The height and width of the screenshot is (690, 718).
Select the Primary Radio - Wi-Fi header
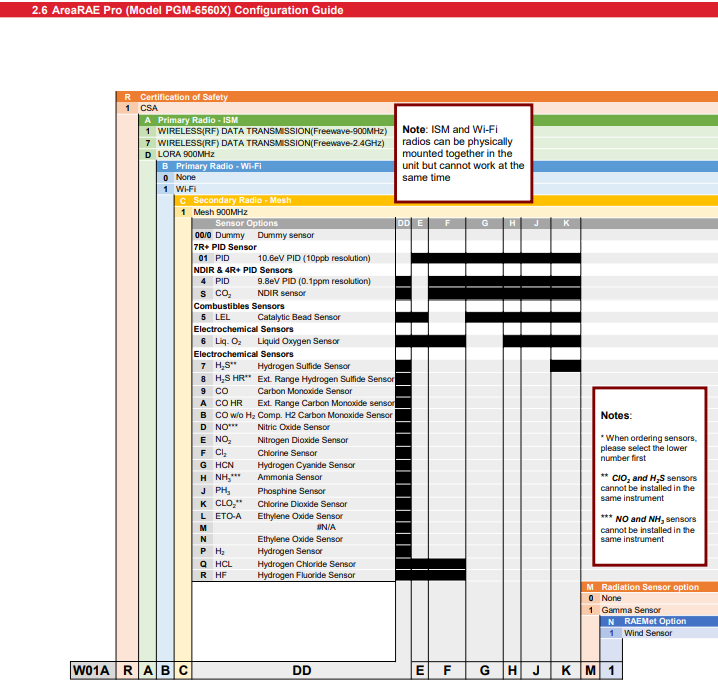[x=219, y=166]
